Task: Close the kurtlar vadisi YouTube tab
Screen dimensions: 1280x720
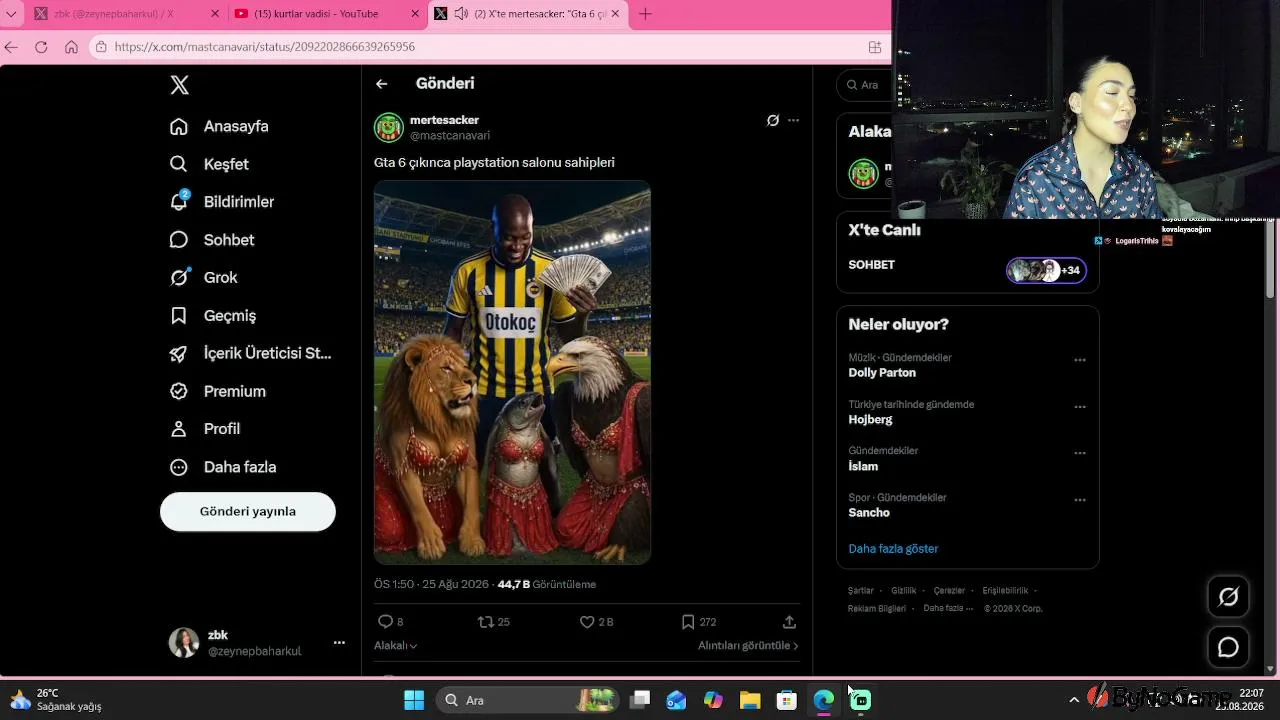Action: (415, 14)
